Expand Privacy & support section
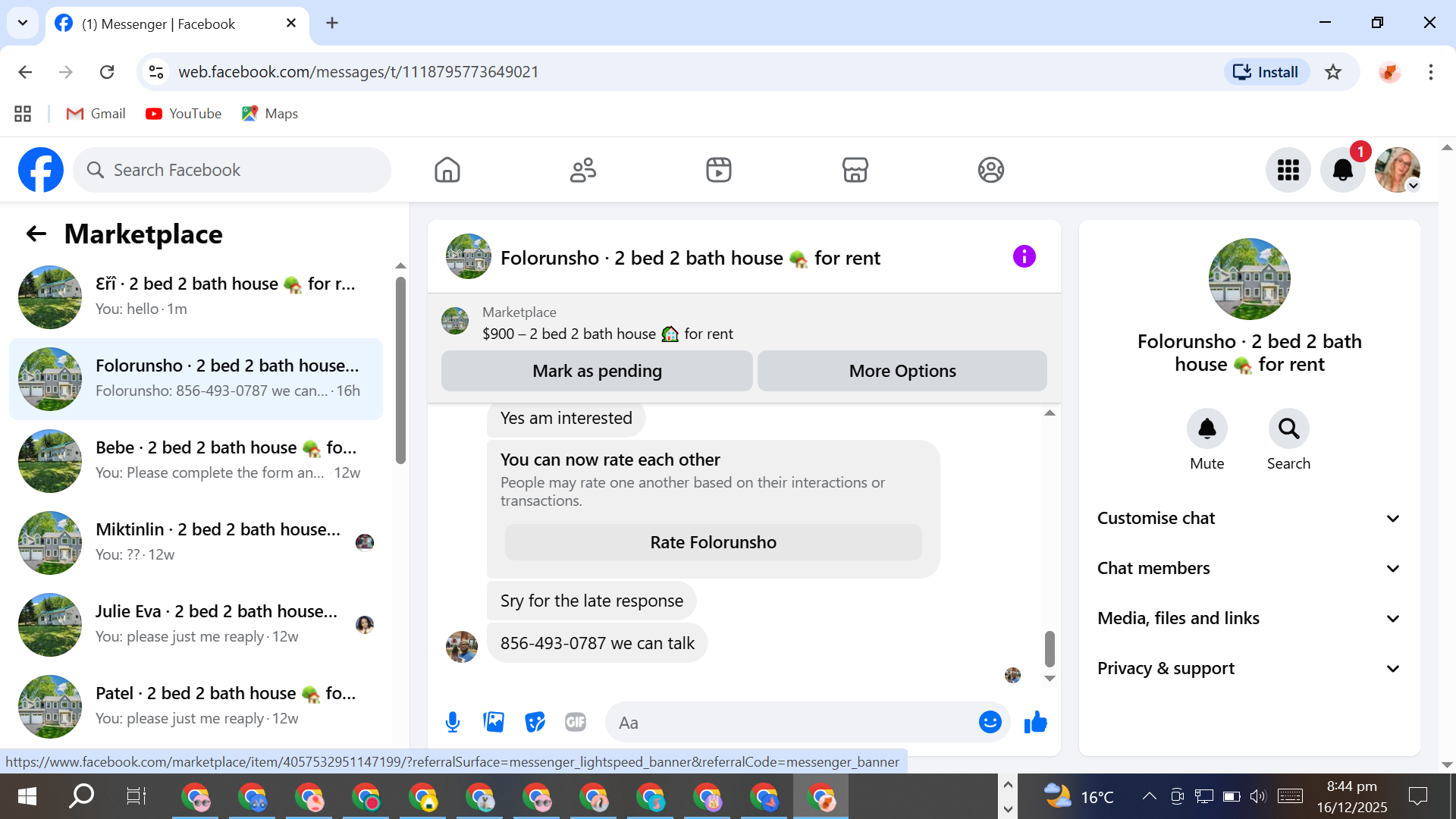1456x819 pixels. coord(1249,669)
